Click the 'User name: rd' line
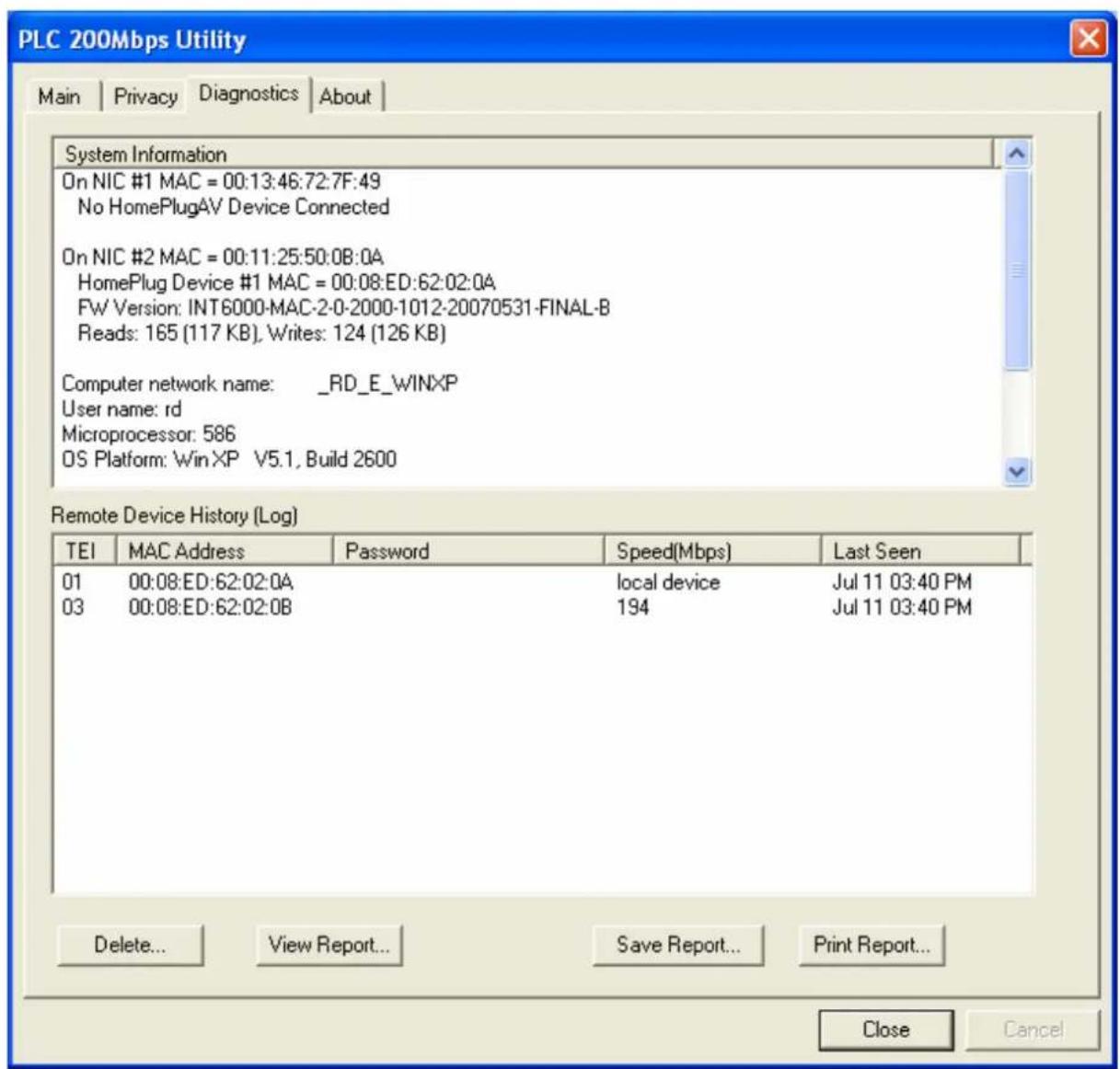 [x=121, y=408]
